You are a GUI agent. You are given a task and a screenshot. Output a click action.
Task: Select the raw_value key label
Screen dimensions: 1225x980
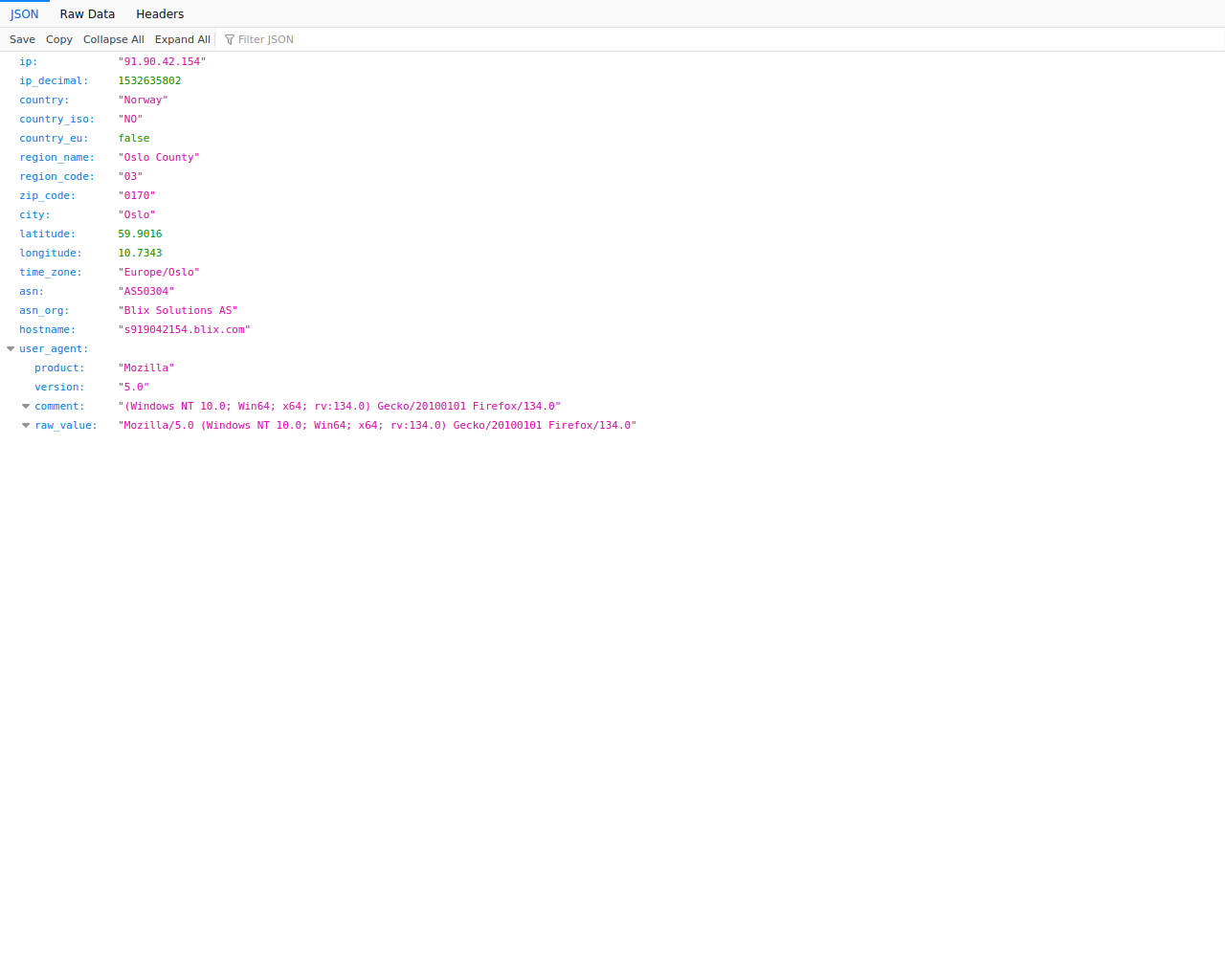(x=66, y=426)
